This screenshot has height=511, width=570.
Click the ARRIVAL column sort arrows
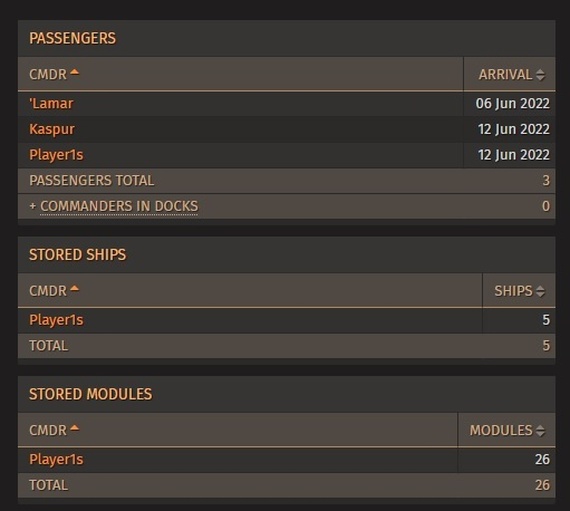tap(540, 75)
